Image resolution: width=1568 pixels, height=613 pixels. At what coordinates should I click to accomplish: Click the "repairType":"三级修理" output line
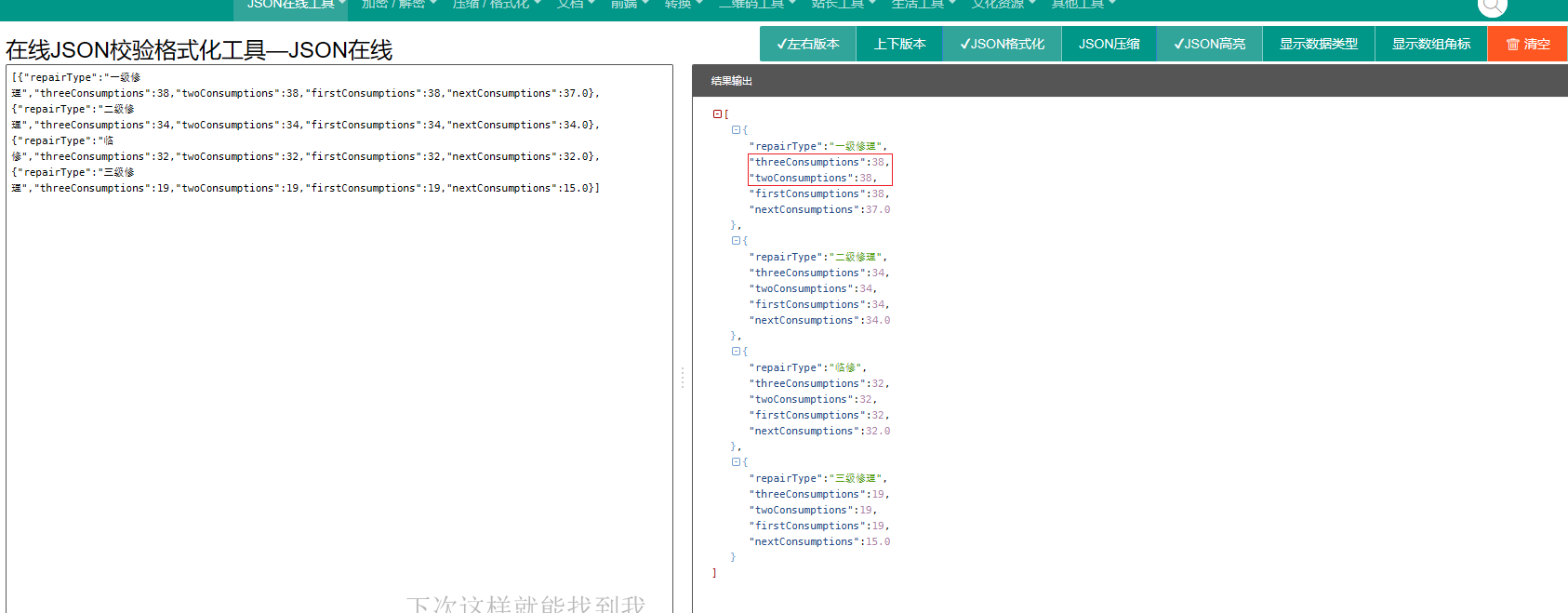pyautogui.click(x=818, y=478)
